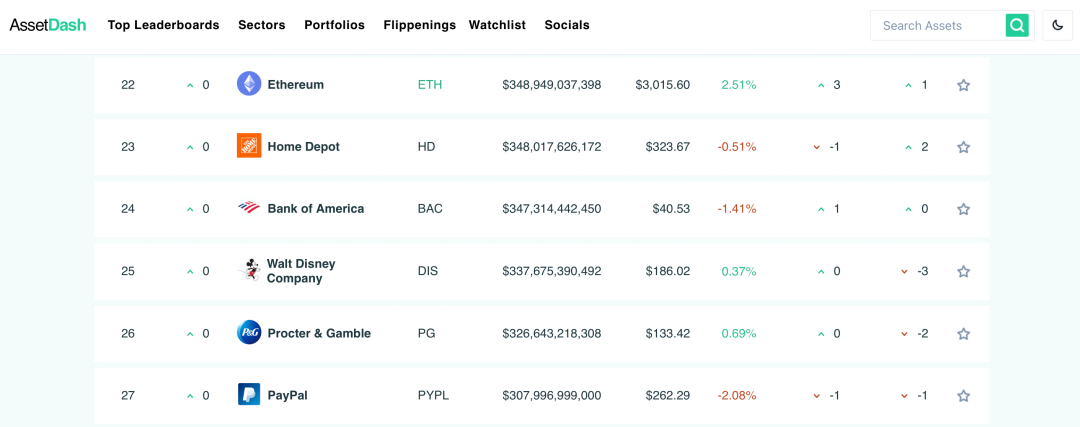This screenshot has height=427, width=1080.
Task: Open the Sectors menu
Action: point(261,25)
